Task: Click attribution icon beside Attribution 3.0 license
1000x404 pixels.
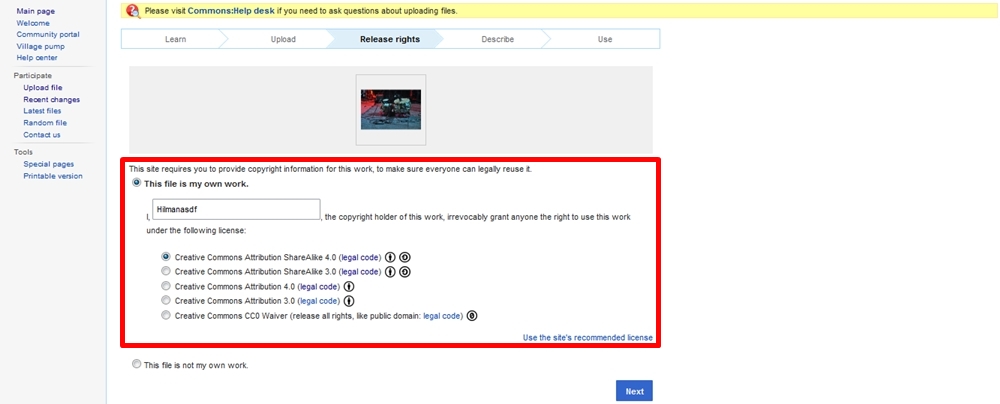Action: pyautogui.click(x=349, y=301)
